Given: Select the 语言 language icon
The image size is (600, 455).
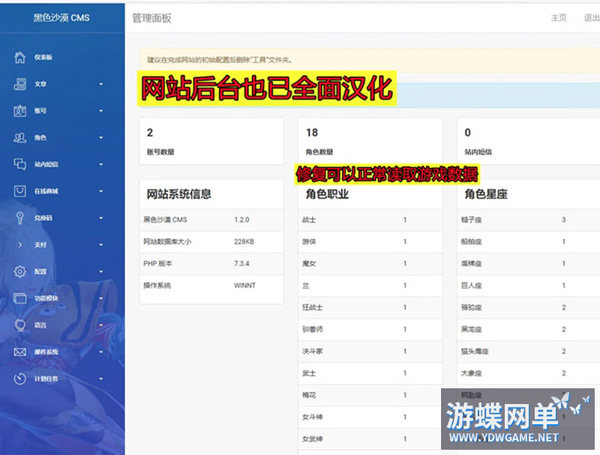Looking at the screenshot, I should (20, 325).
